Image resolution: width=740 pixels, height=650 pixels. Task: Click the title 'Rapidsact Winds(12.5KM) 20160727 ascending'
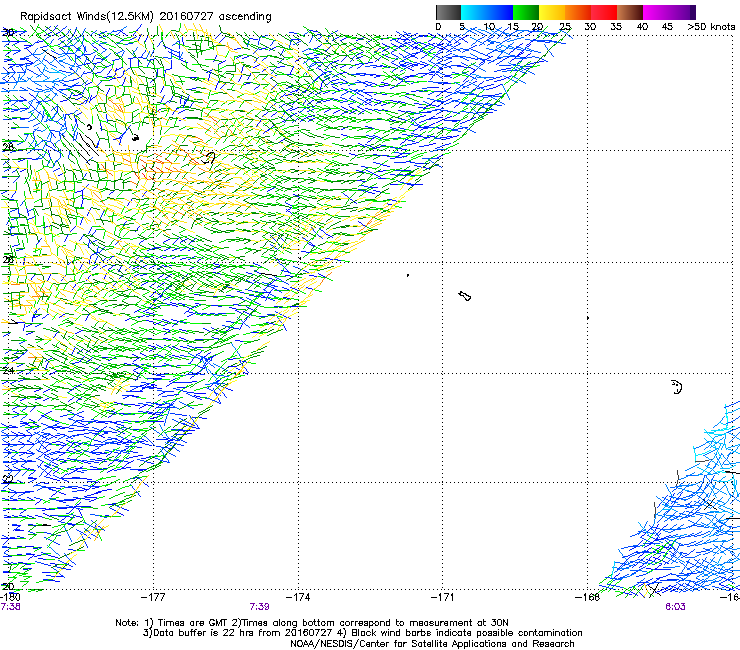point(146,17)
